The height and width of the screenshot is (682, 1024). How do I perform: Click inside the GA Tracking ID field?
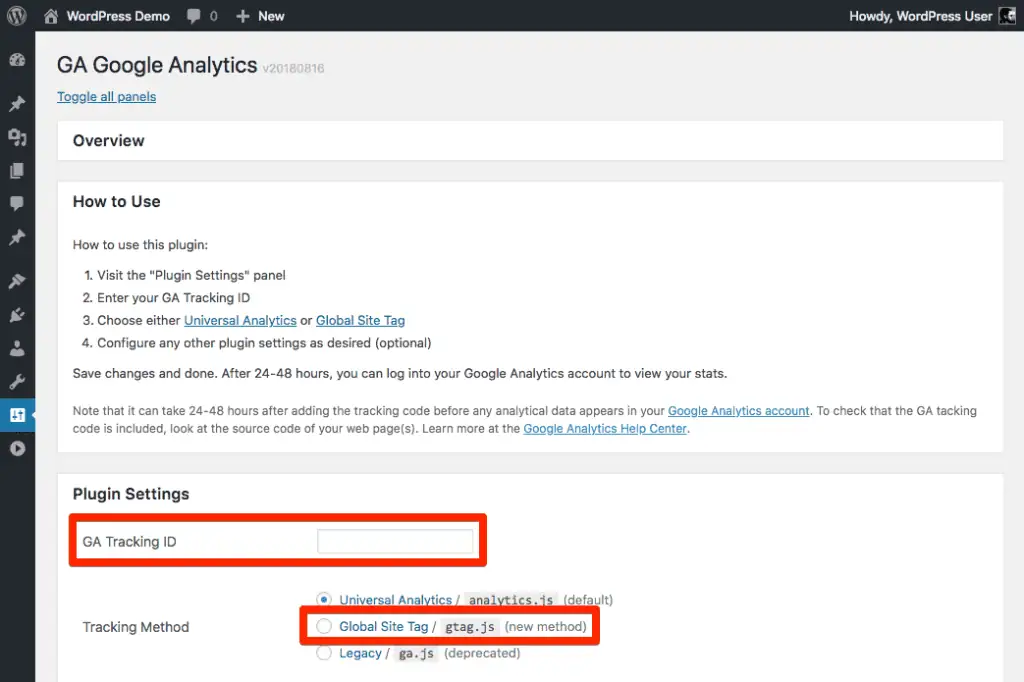tap(396, 540)
